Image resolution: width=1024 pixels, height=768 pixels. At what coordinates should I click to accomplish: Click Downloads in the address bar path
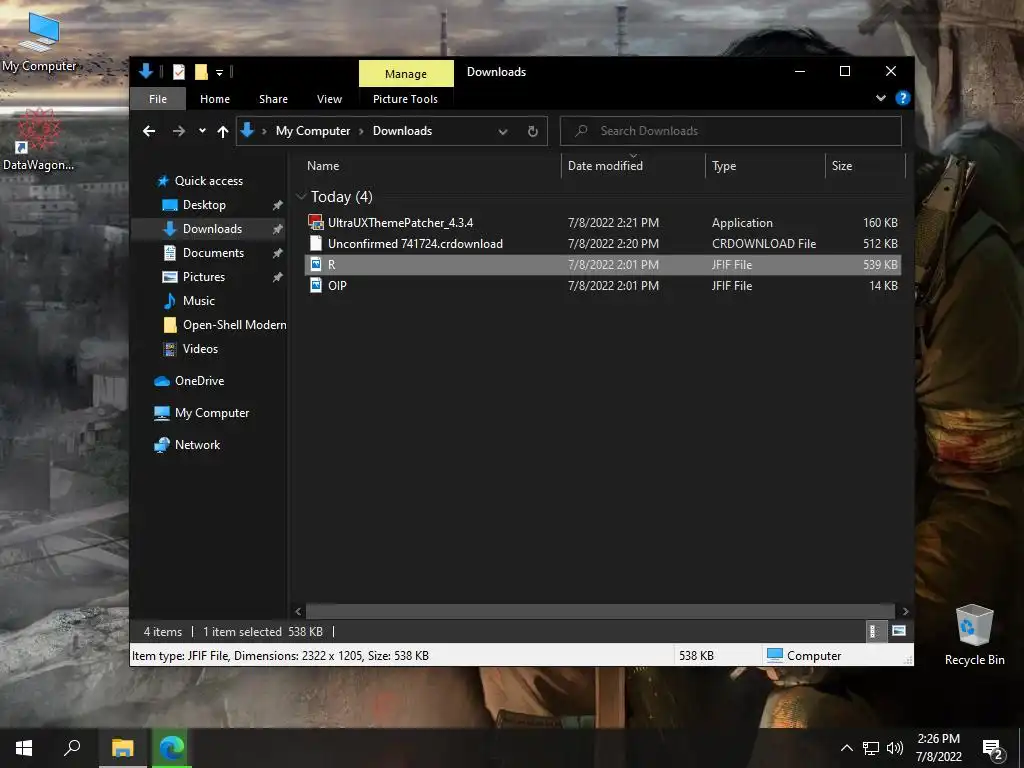[x=402, y=131]
